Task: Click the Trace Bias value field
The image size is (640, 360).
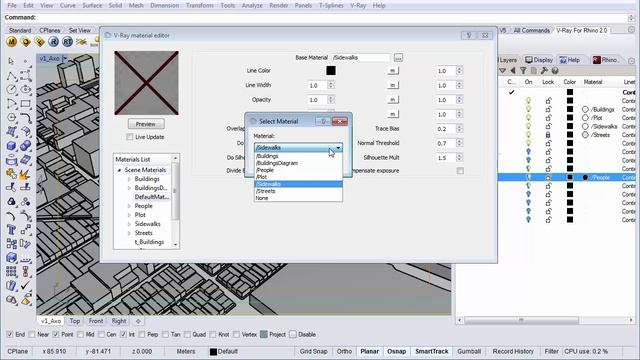Action: 446,129
